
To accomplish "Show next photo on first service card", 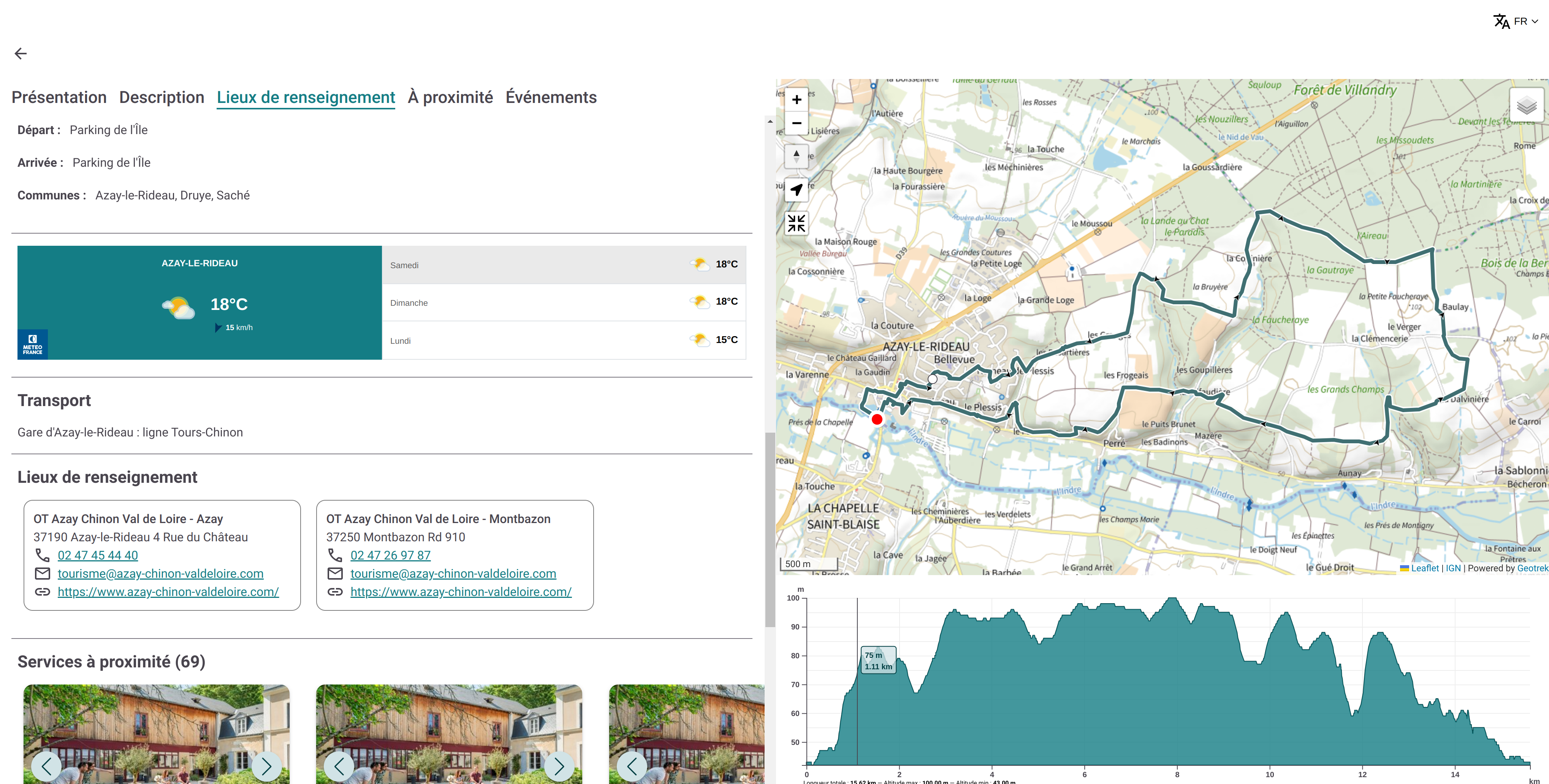I will tap(266, 766).
